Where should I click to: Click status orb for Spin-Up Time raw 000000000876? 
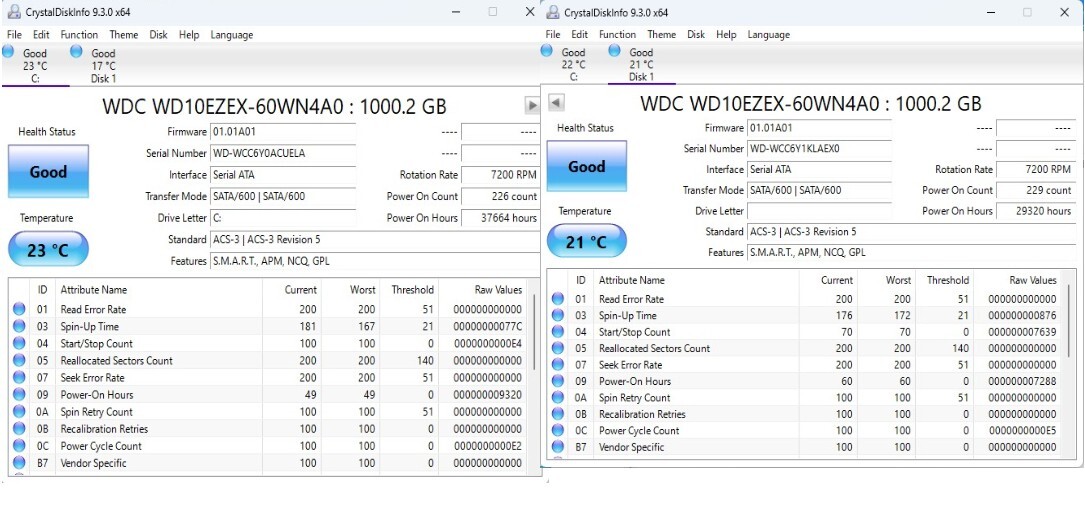[557, 316]
